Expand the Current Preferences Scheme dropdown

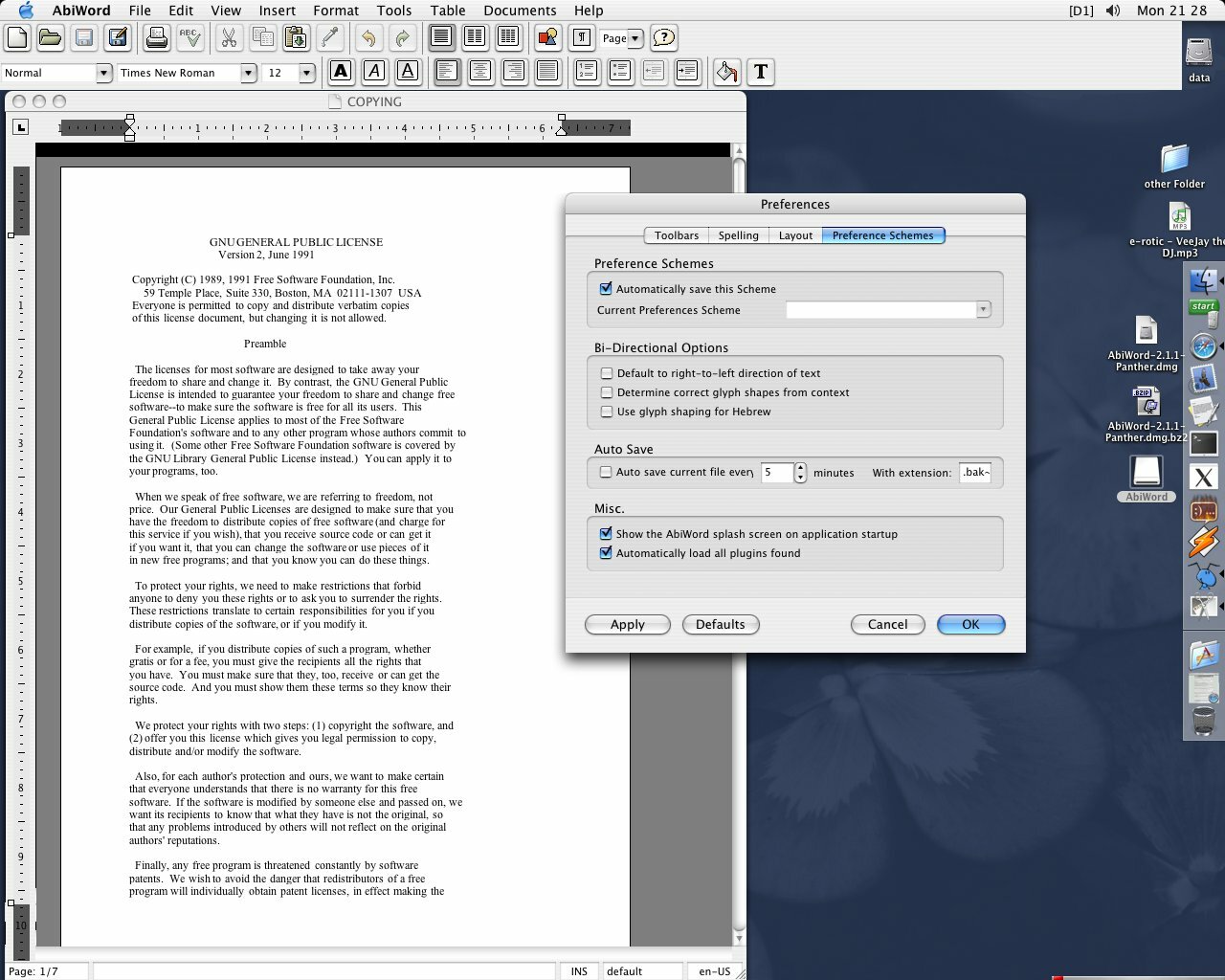(x=983, y=309)
